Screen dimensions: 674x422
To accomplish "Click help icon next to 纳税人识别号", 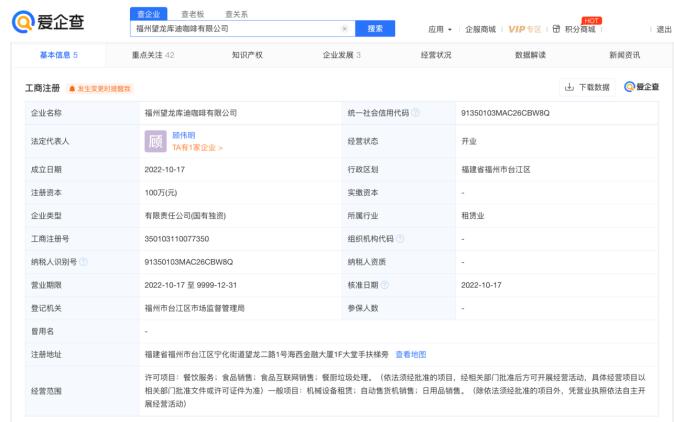I will 84,262.
